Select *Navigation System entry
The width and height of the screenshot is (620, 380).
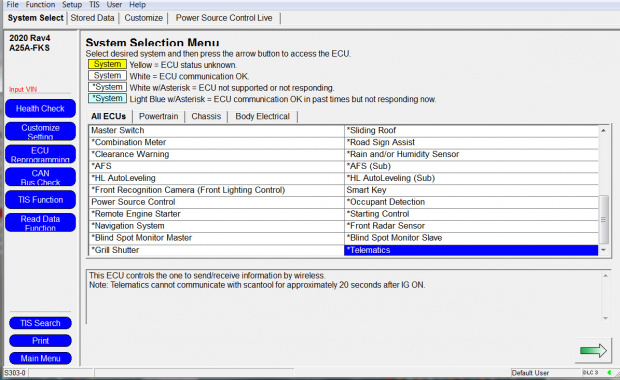(x=217, y=226)
